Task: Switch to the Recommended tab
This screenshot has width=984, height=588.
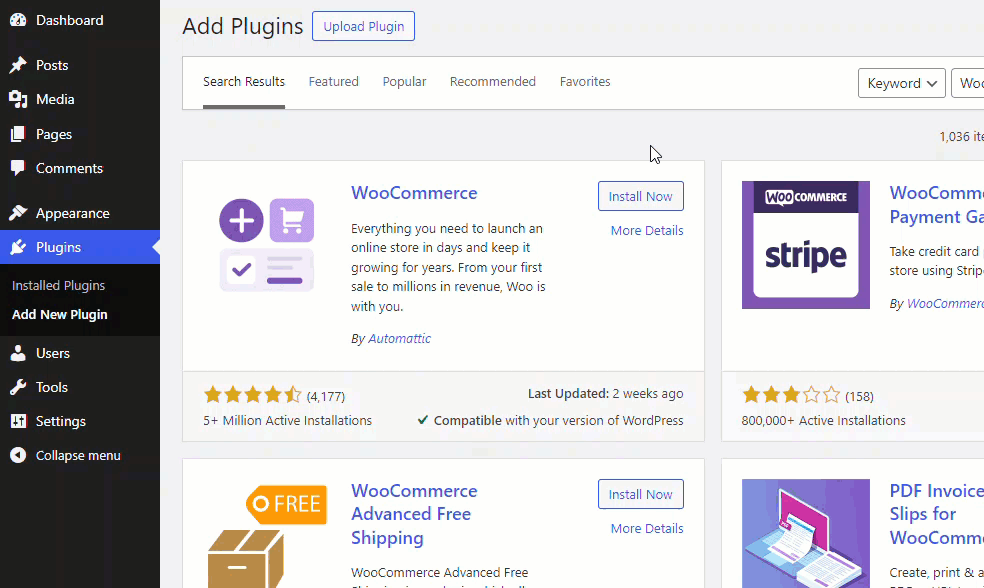Action: click(x=493, y=82)
